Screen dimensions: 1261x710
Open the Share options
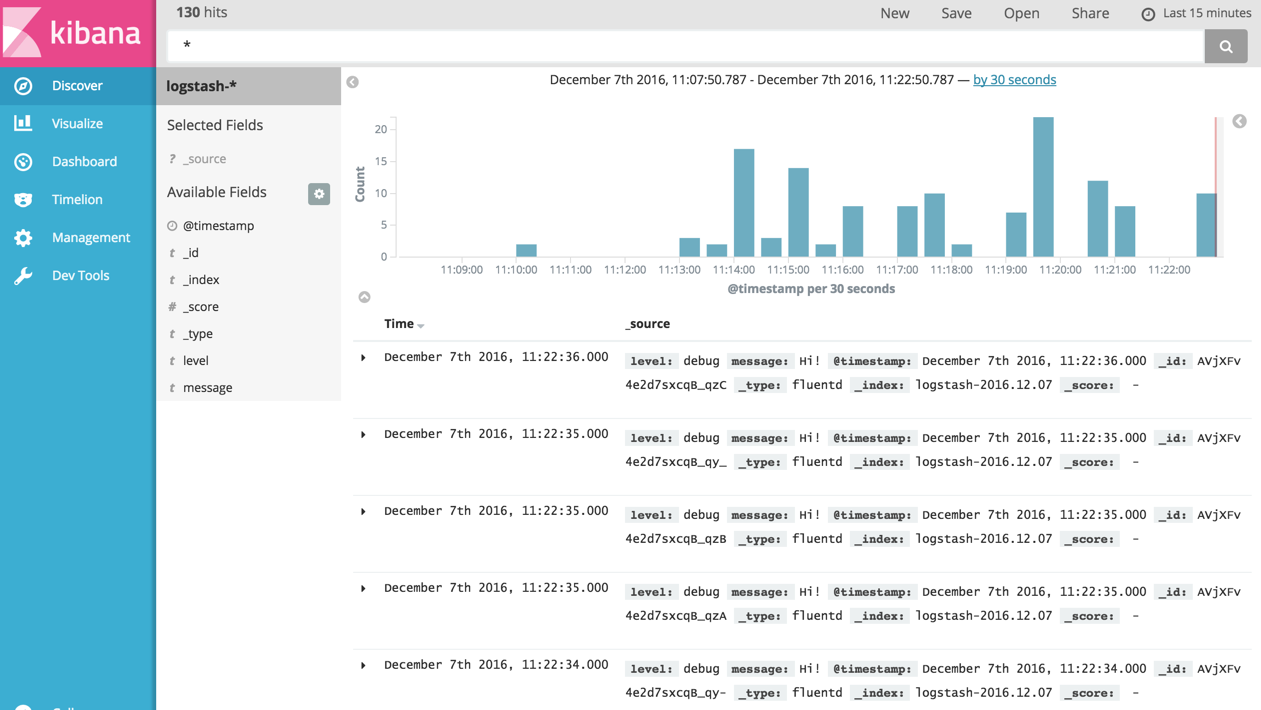(1090, 13)
